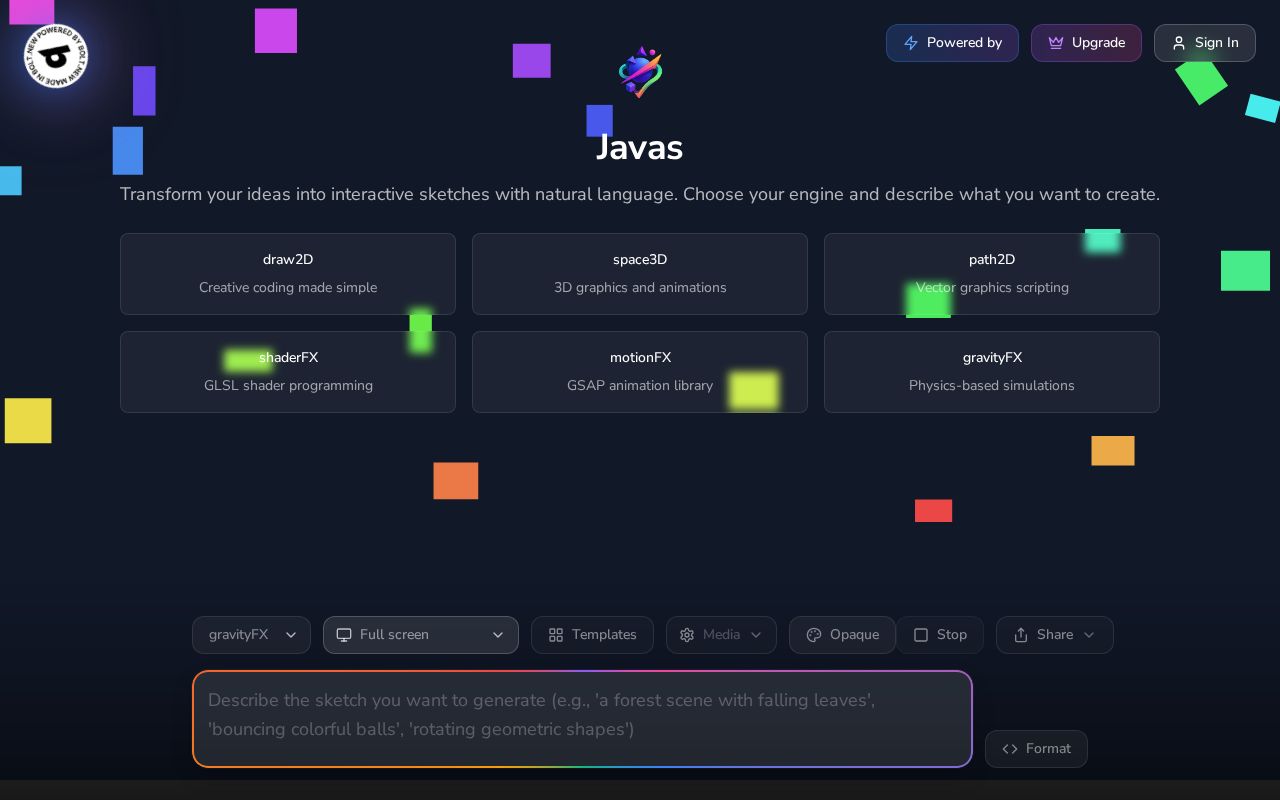1280x800 pixels.
Task: Select the space3D engine card
Action: [x=640, y=274]
